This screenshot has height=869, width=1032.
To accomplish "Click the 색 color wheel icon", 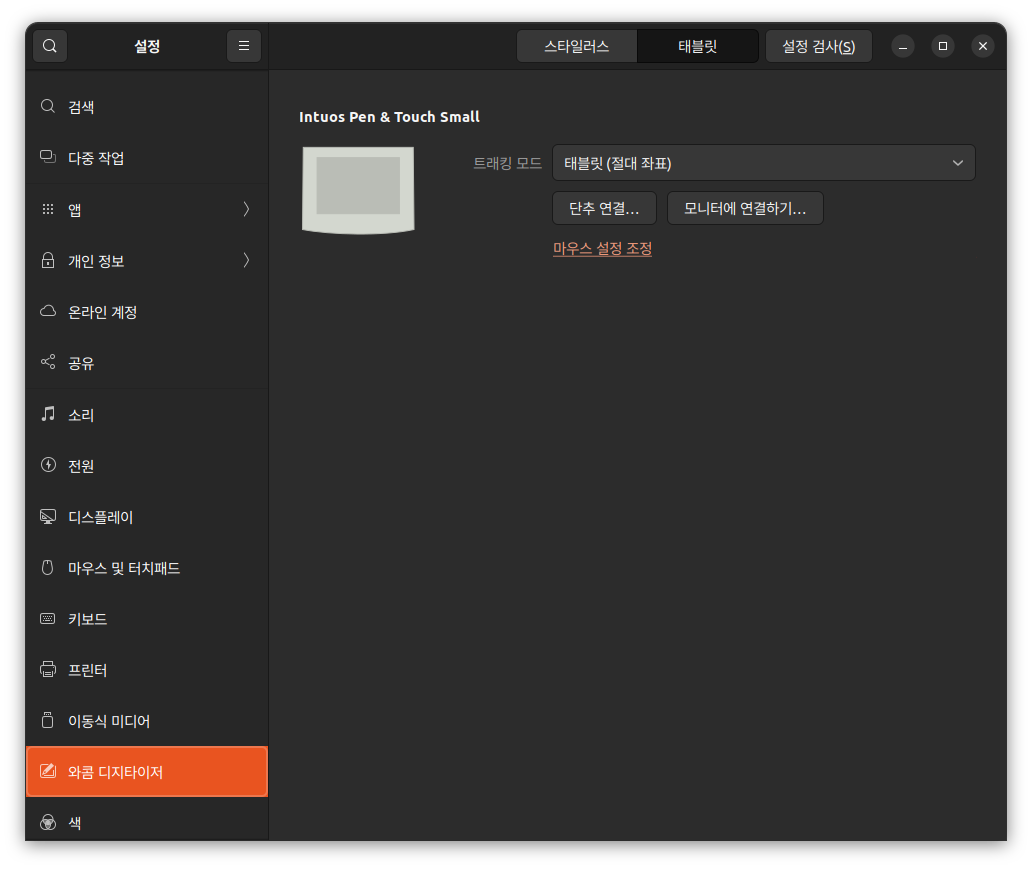I will [x=47, y=822].
